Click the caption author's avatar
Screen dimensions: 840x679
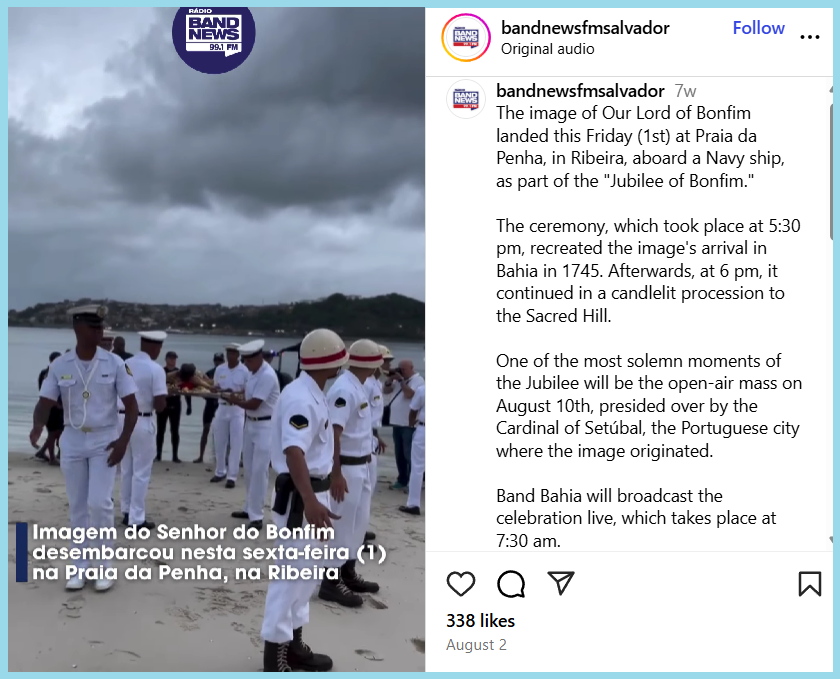tap(466, 99)
